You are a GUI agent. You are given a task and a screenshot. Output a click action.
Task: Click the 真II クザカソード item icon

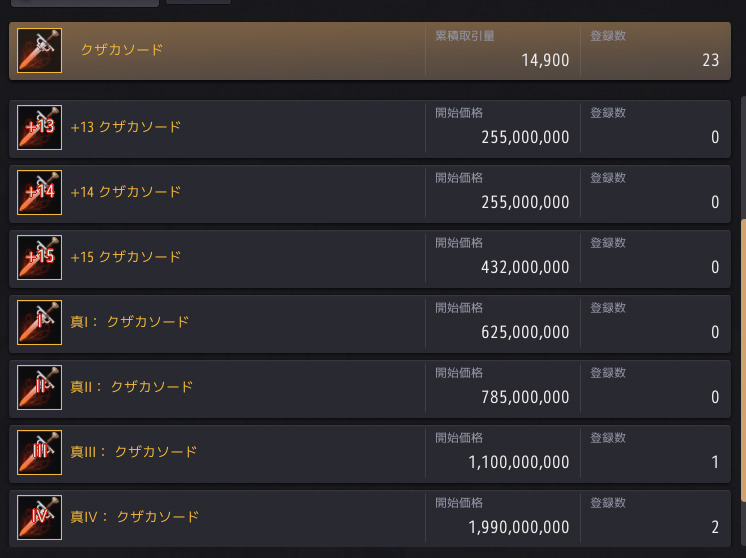(x=40, y=388)
